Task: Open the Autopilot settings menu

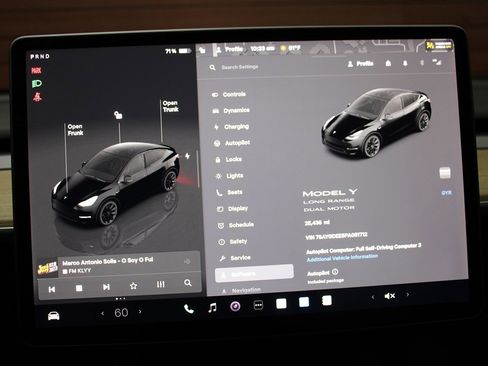Action: 232,143
